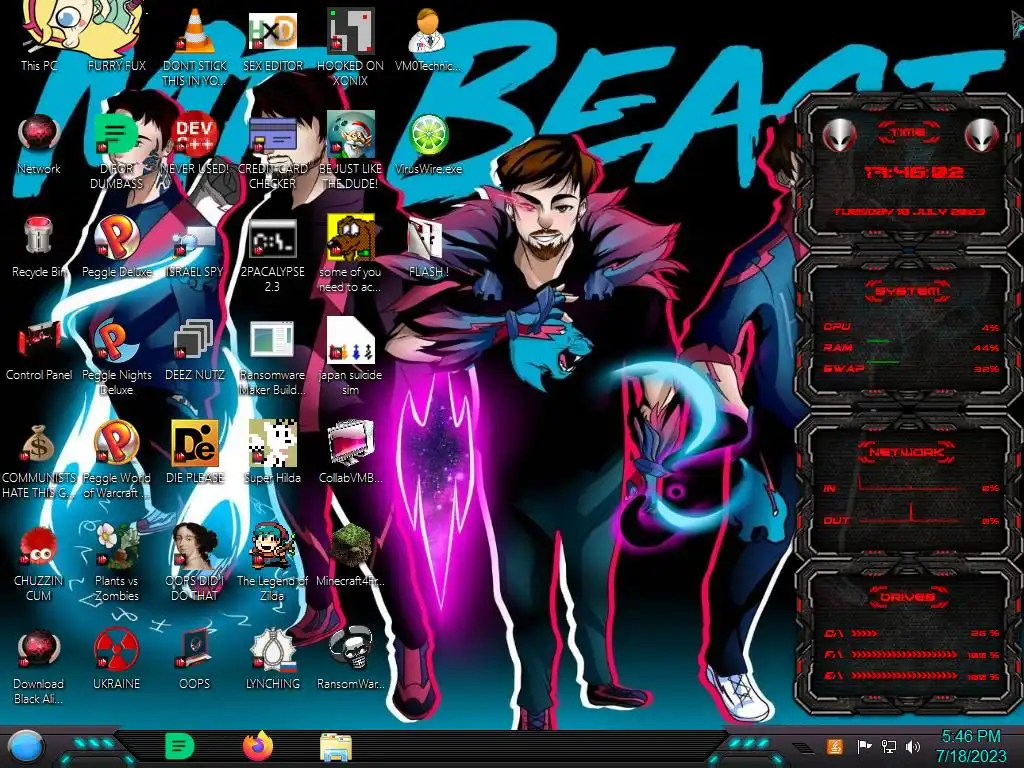Open the CHUZZIN CUM red fuzzball icon
This screenshot has height=768, width=1024.
click(x=39, y=564)
